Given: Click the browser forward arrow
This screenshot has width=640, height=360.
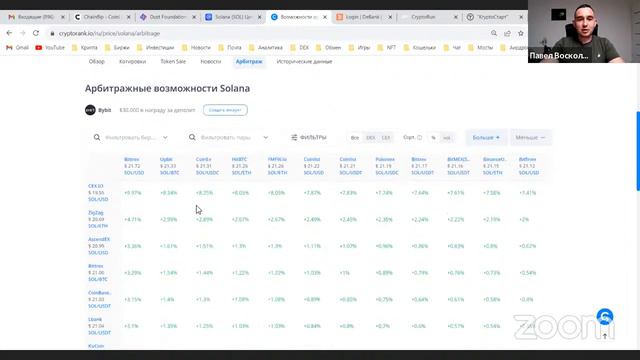Looking at the screenshot, I should point(23,33).
